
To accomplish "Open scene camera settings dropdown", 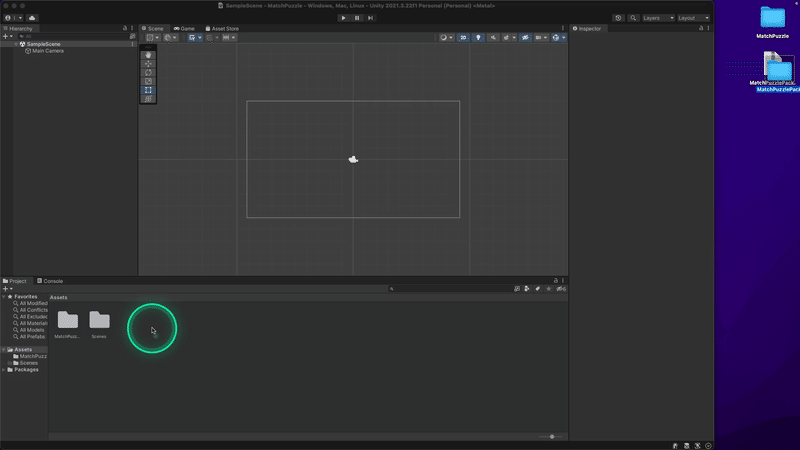I will (x=541, y=37).
